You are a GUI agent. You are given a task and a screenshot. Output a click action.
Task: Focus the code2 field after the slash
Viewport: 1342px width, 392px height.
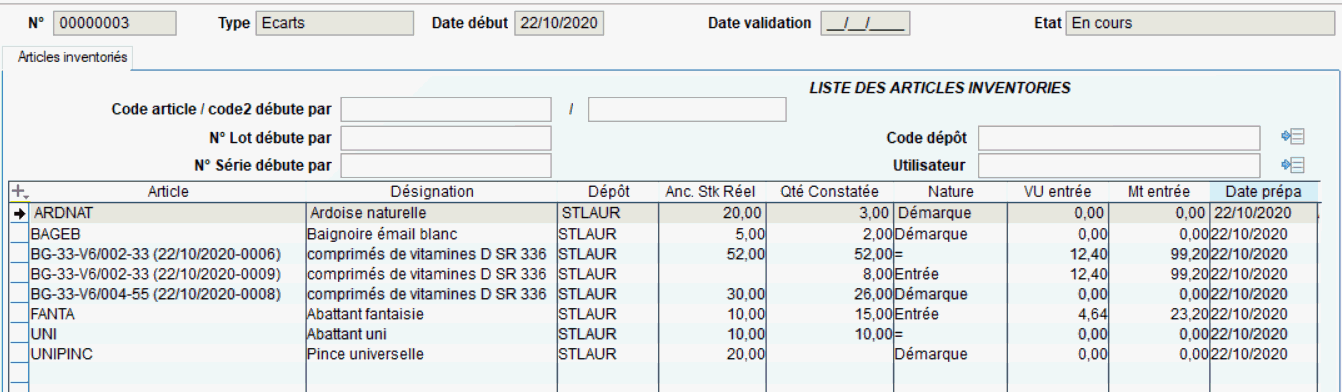pos(687,109)
